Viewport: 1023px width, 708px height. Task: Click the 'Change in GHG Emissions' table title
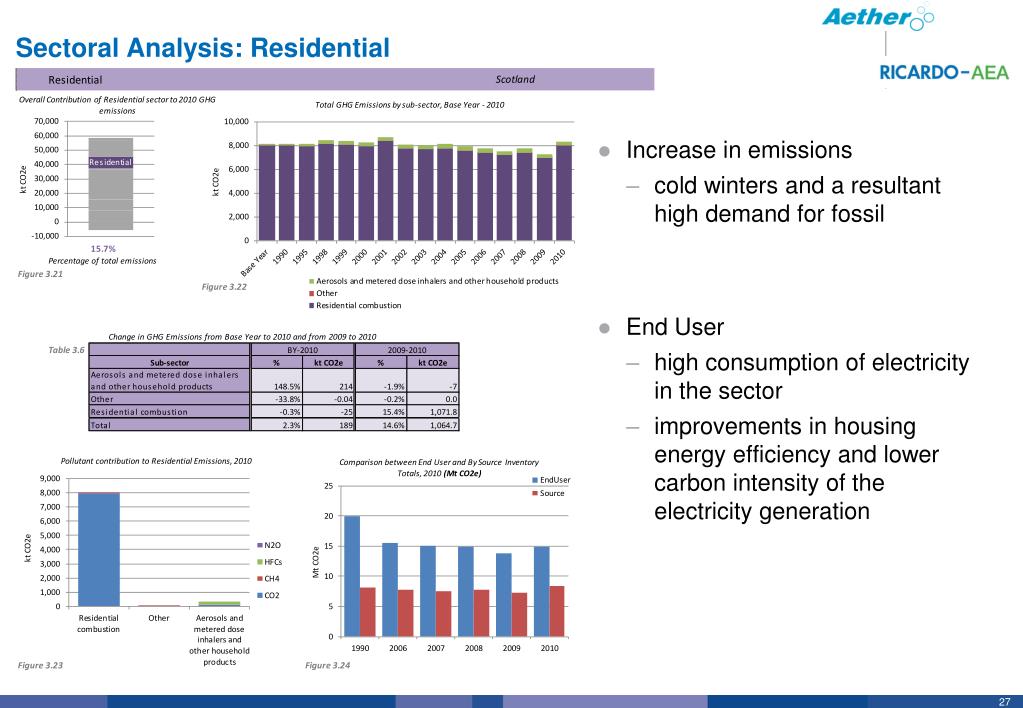pos(242,337)
